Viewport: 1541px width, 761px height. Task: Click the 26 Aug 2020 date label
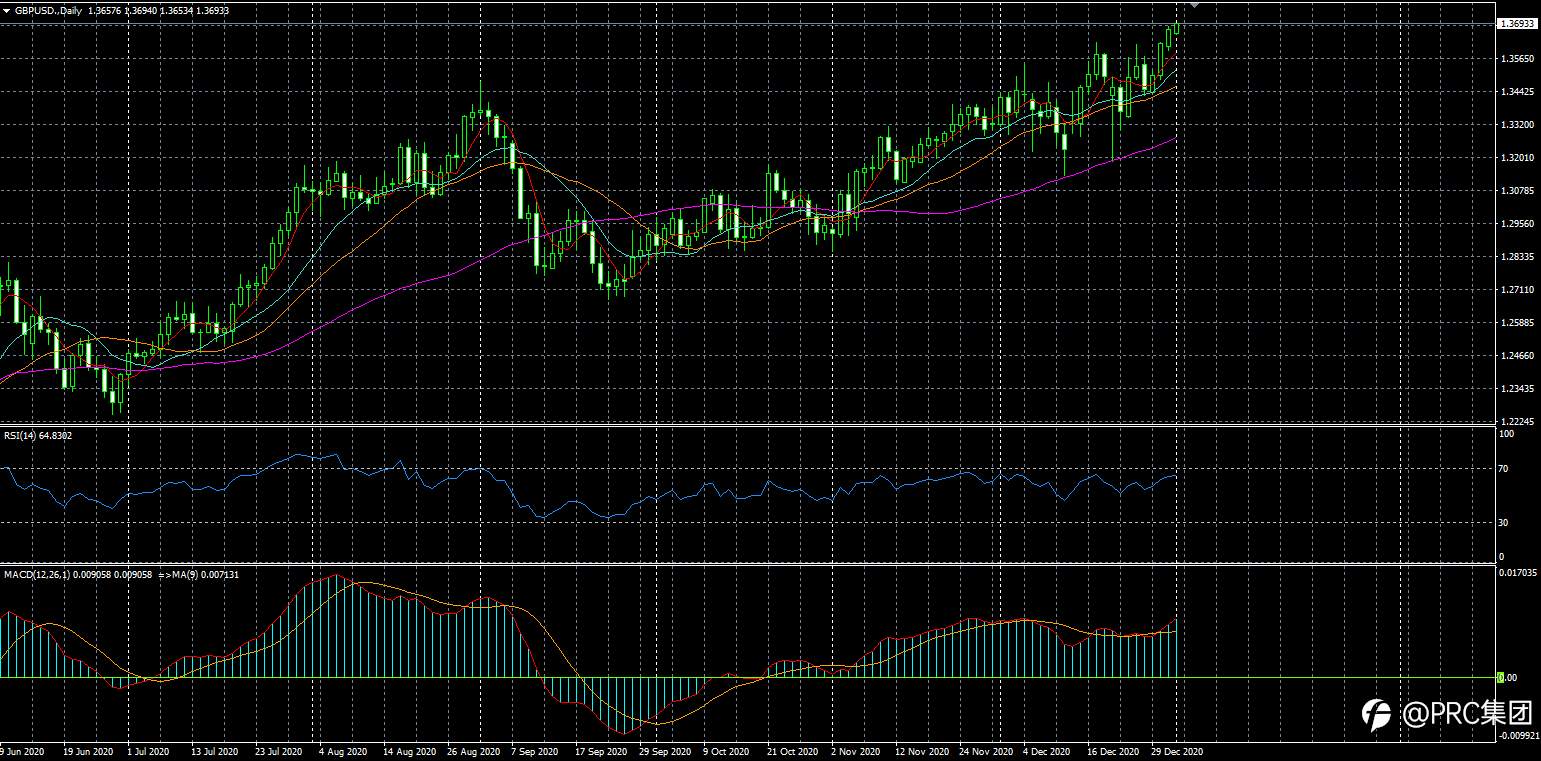(x=472, y=751)
